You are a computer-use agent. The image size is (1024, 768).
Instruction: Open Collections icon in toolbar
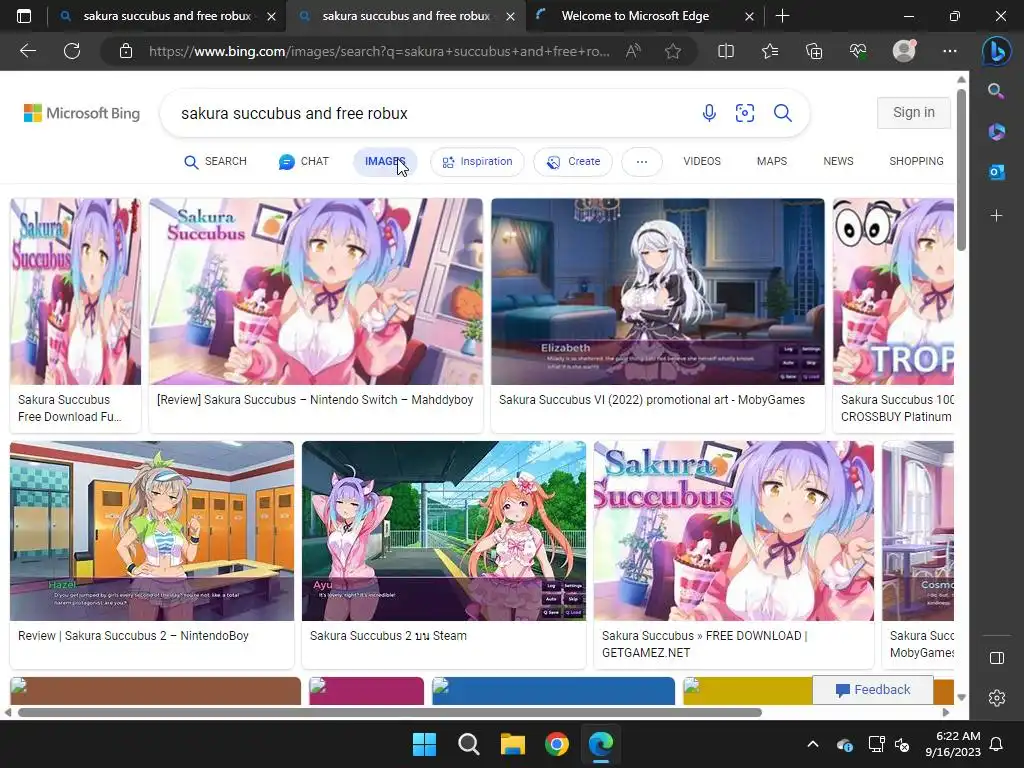814,51
